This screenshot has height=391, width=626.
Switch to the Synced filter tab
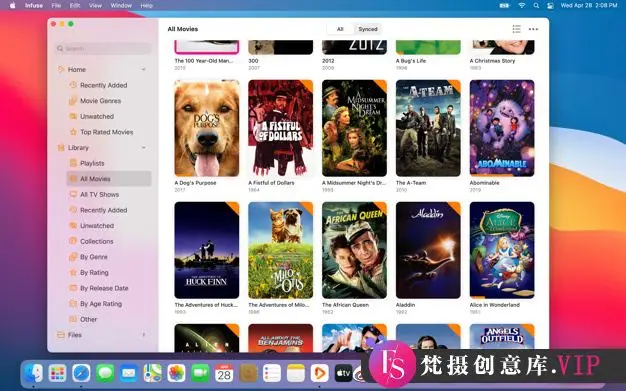(x=368, y=29)
